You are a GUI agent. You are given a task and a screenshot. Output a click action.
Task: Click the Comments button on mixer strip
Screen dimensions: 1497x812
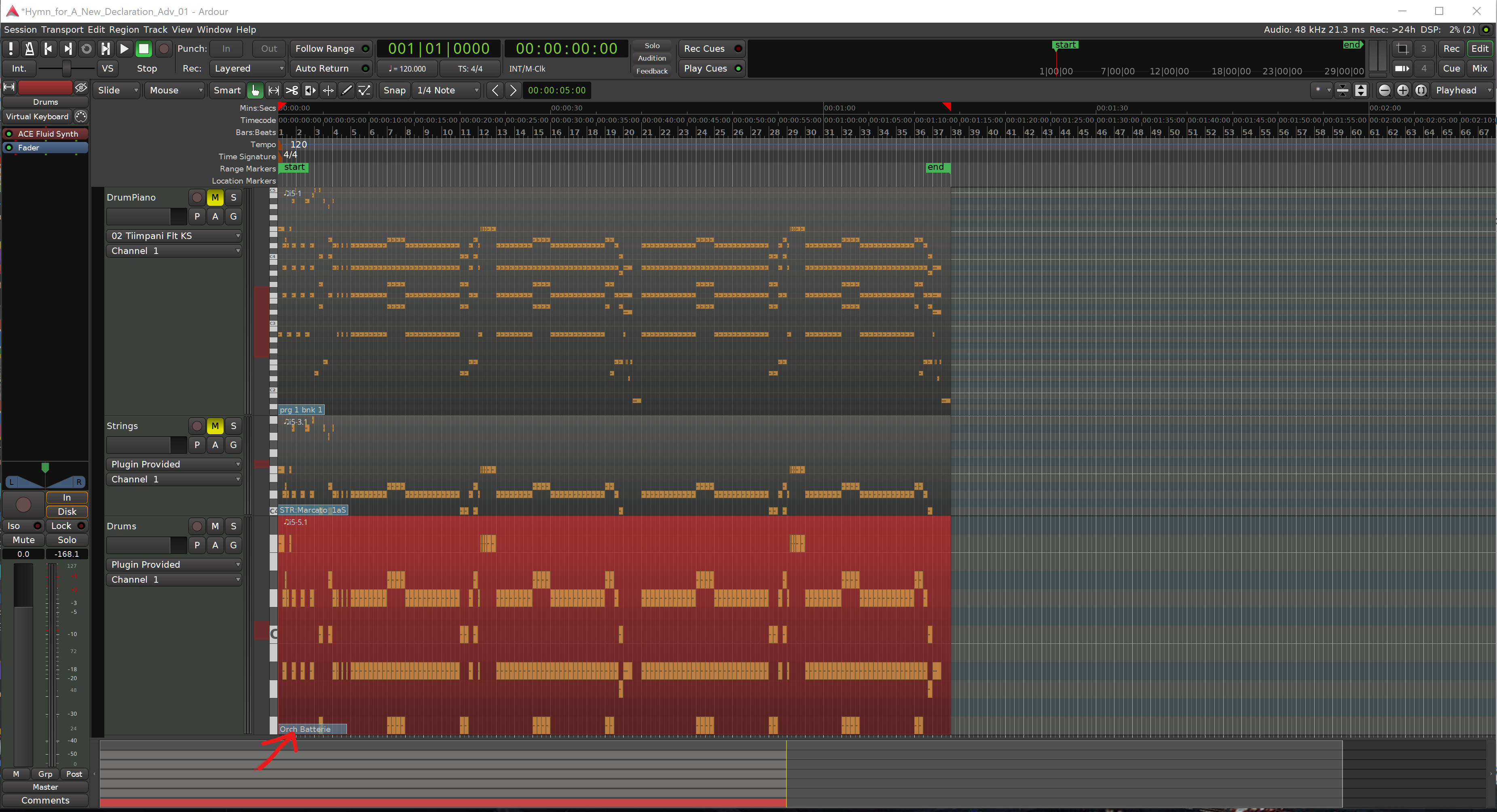click(45, 800)
